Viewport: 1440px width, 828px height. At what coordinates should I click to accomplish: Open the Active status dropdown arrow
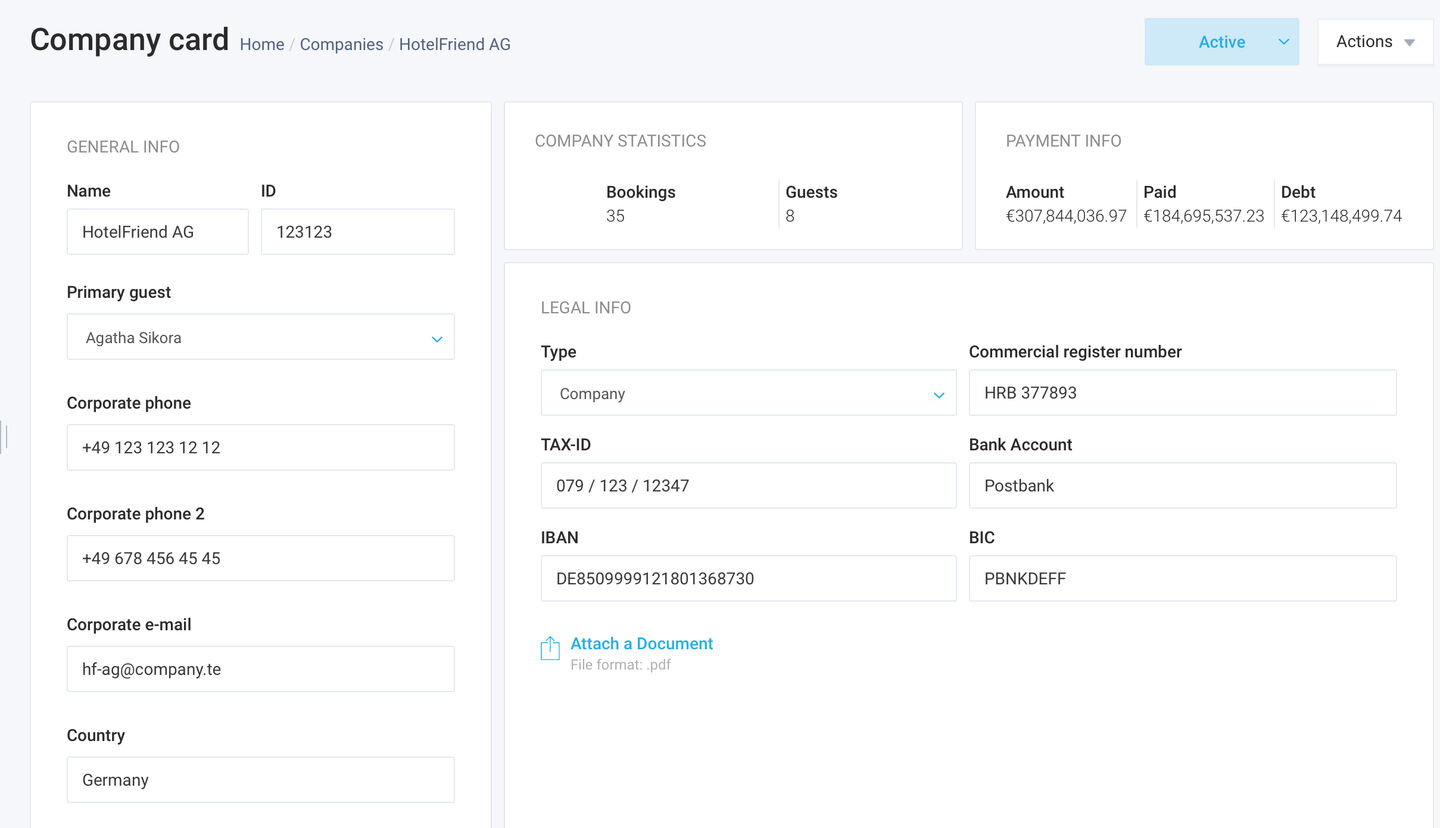tap(1284, 42)
